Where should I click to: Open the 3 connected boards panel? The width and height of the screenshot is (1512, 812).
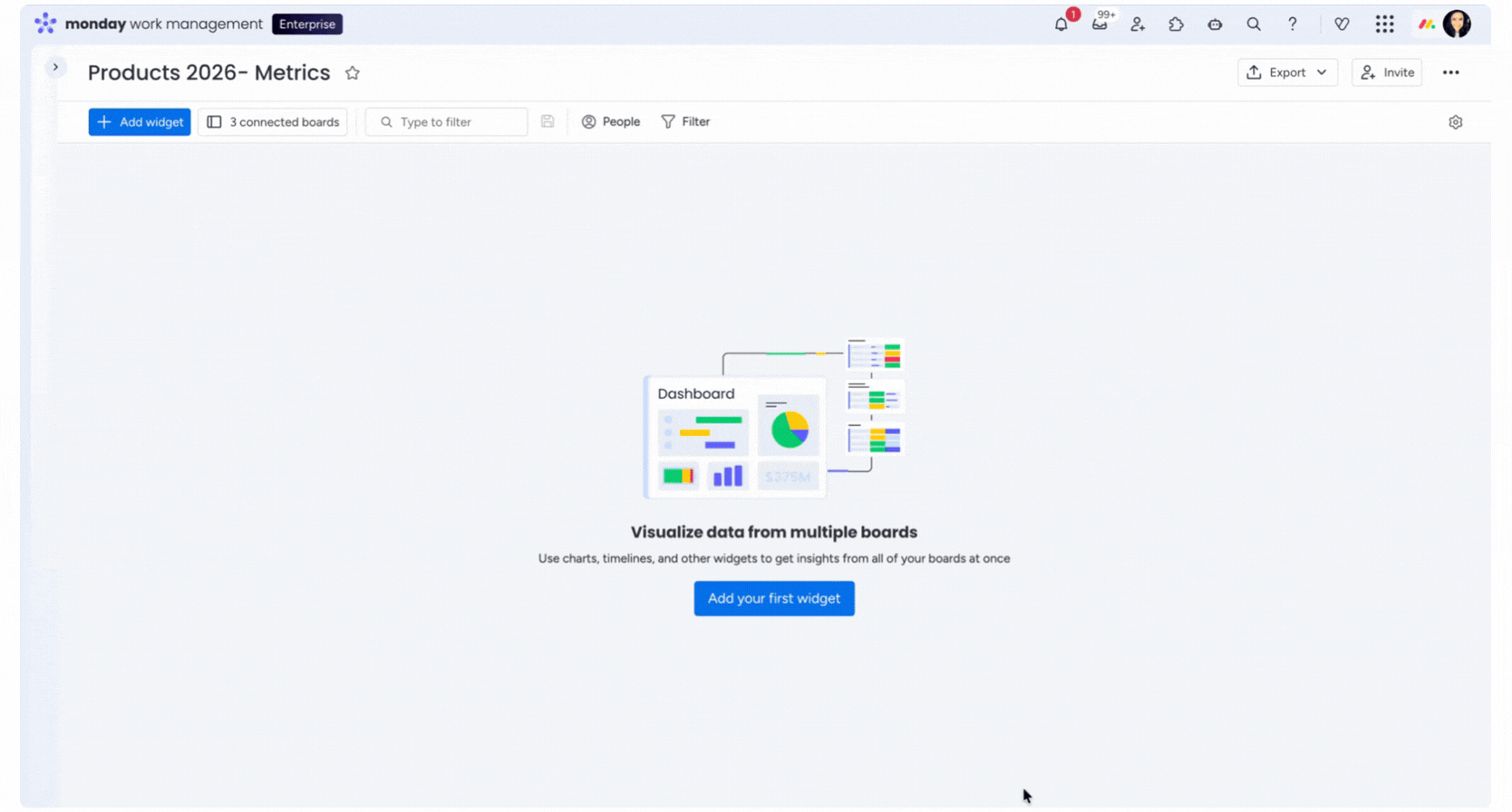pyautogui.click(x=273, y=122)
